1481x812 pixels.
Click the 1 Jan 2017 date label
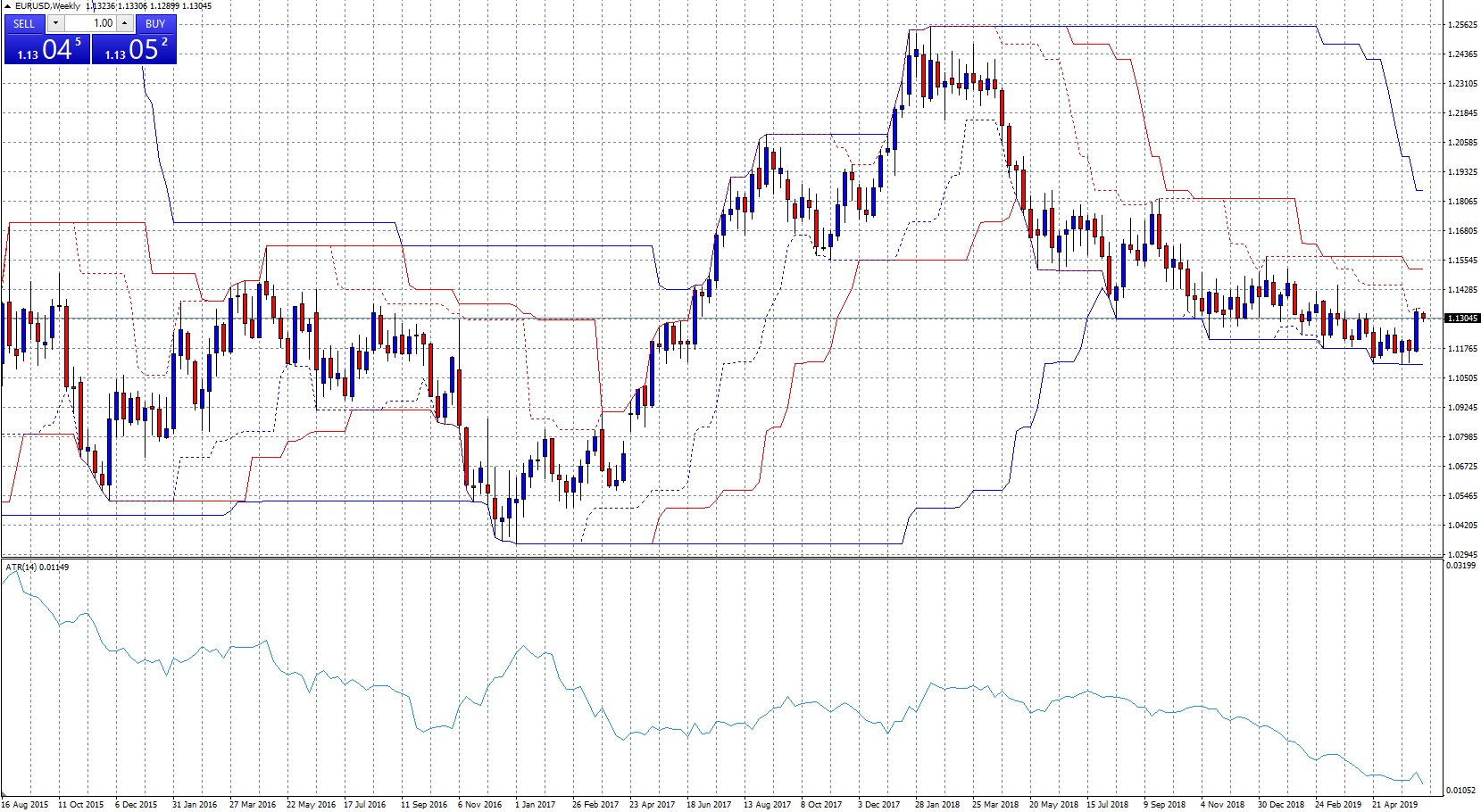(536, 805)
